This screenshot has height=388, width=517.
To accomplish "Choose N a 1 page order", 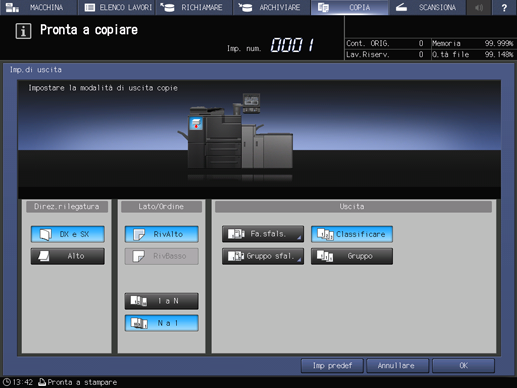I will [x=162, y=323].
